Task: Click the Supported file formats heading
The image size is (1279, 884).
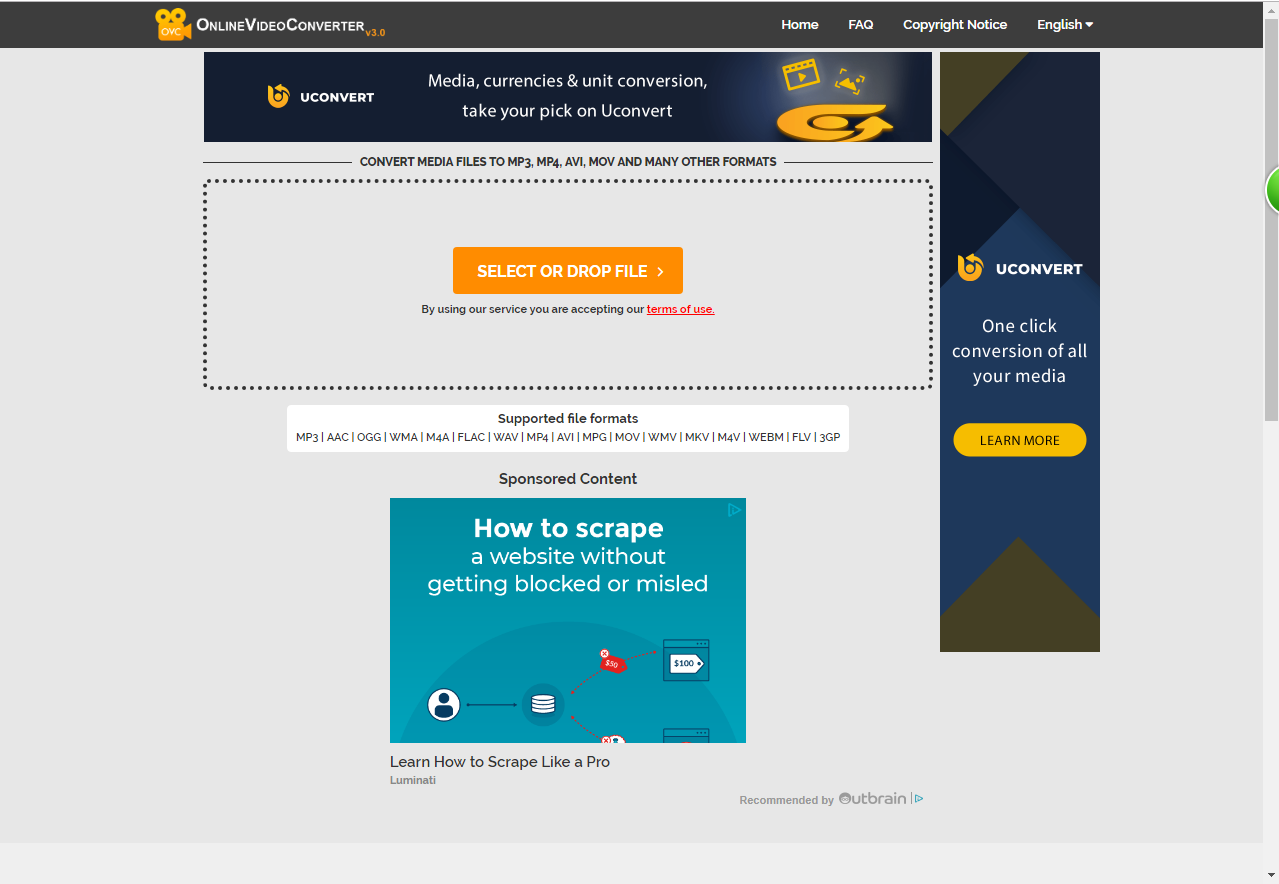Action: (568, 418)
